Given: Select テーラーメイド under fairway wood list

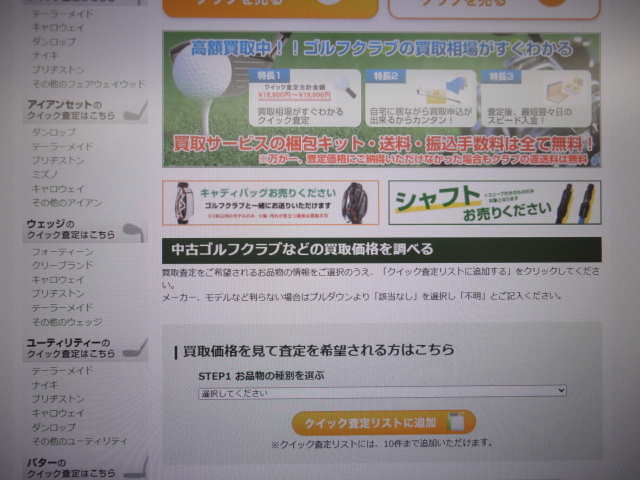Looking at the screenshot, I should click(62, 14).
